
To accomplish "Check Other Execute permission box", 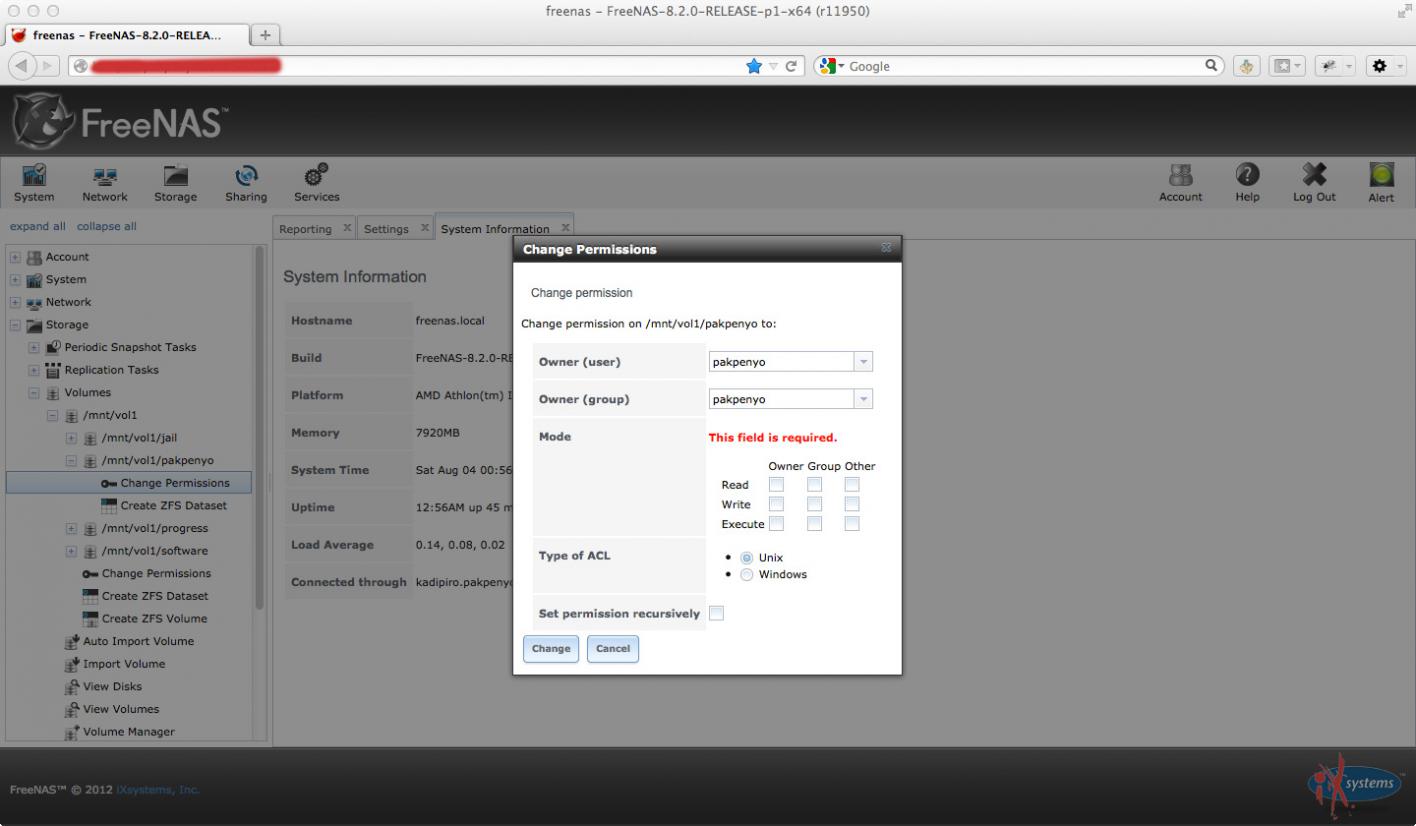I will (x=852, y=523).
